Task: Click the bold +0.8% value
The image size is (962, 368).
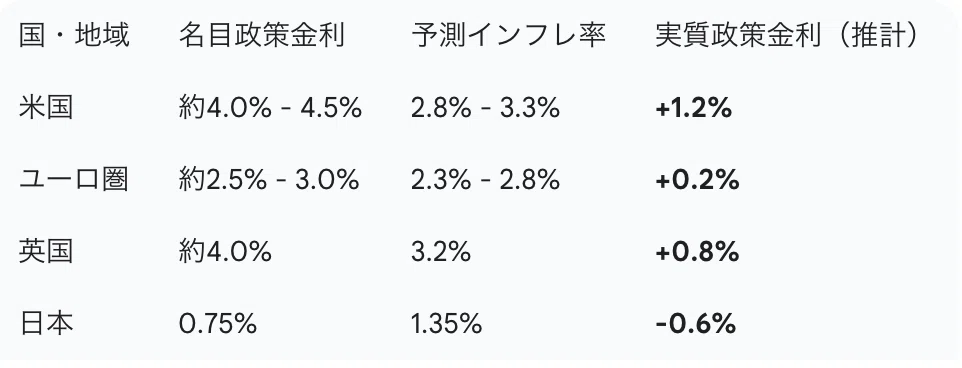Action: coord(696,252)
